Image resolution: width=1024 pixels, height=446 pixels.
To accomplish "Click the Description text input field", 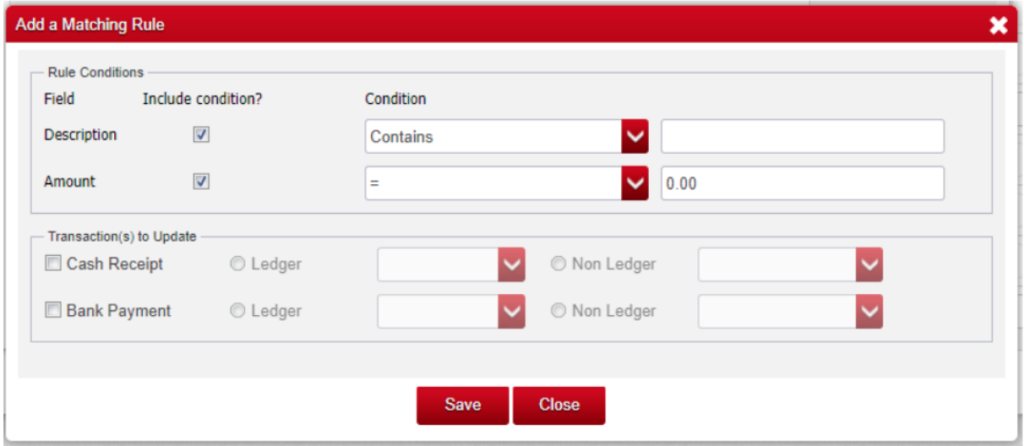I will click(x=802, y=137).
